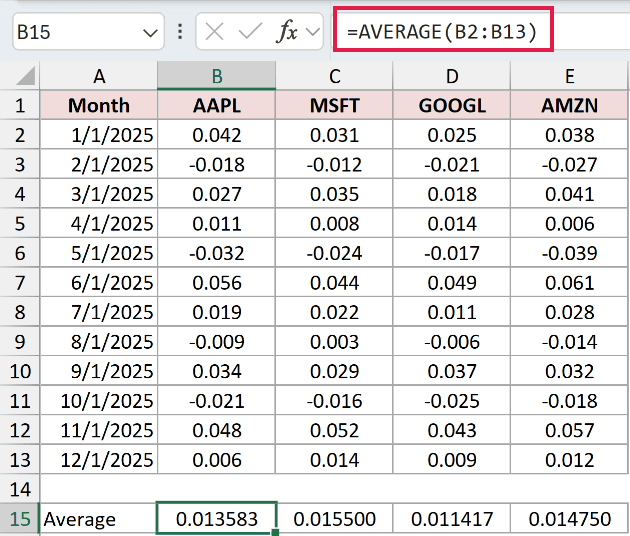This screenshot has height=536, width=630.
Task: Select GOOGL cell with value 0.009
Action: point(452,460)
